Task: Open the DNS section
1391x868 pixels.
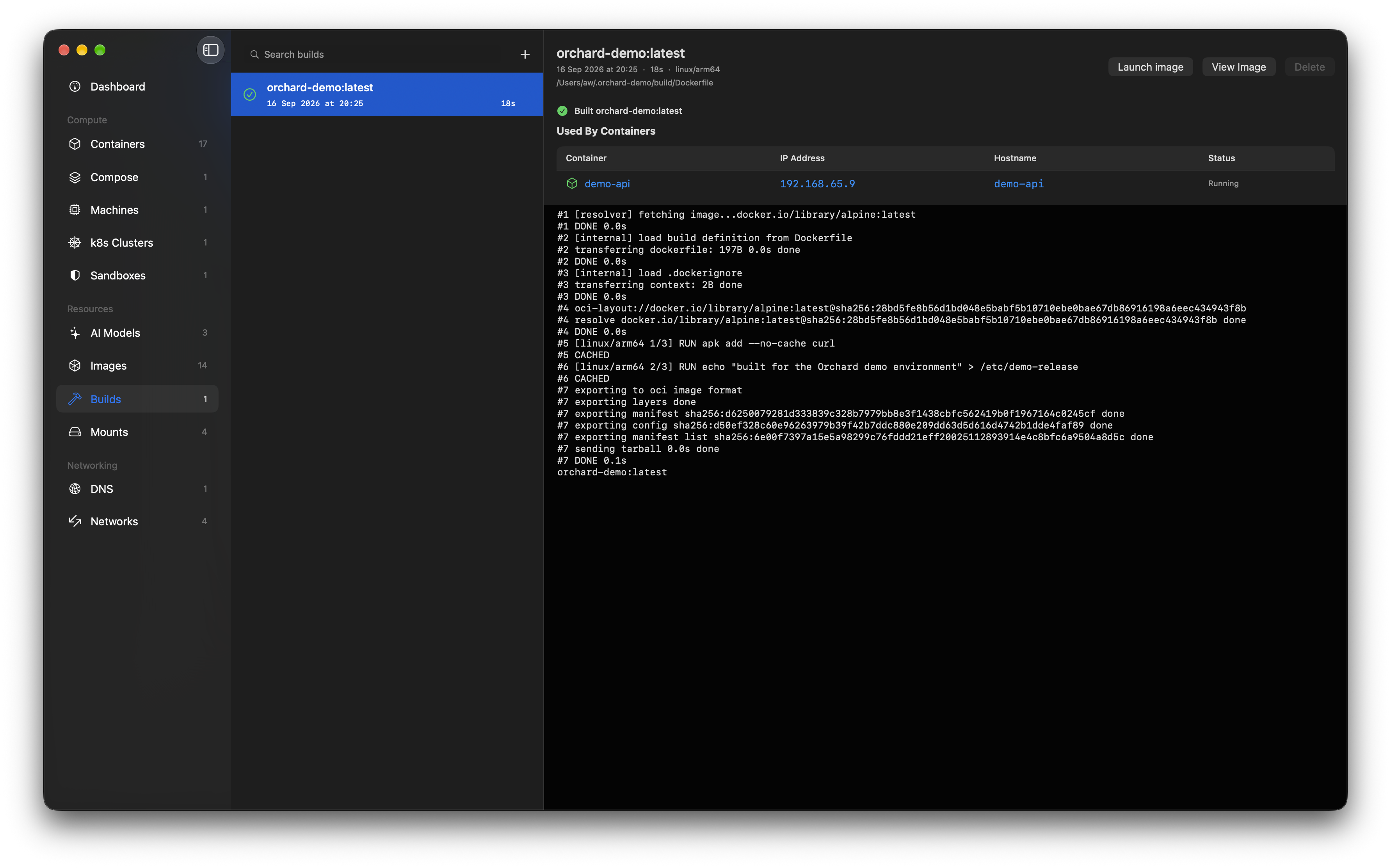Action: pos(137,489)
